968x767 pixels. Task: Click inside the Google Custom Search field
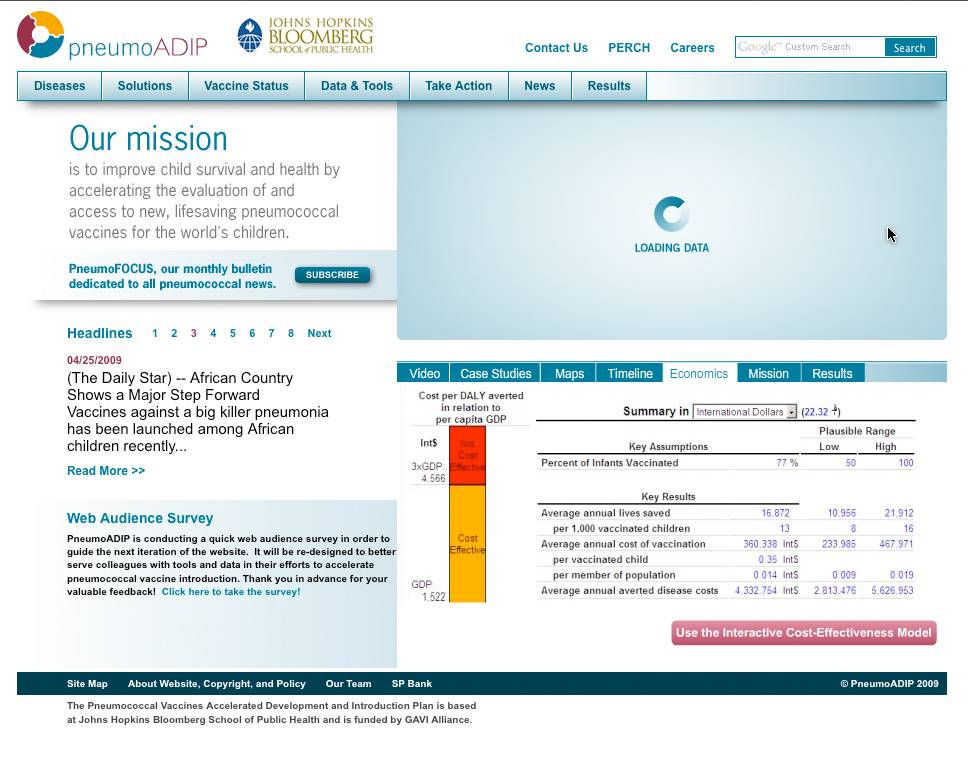point(810,47)
